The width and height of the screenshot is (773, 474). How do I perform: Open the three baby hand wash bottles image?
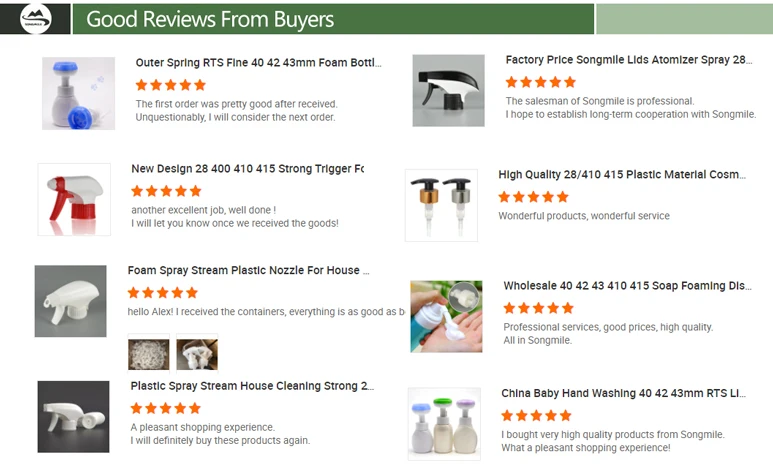coord(444,424)
